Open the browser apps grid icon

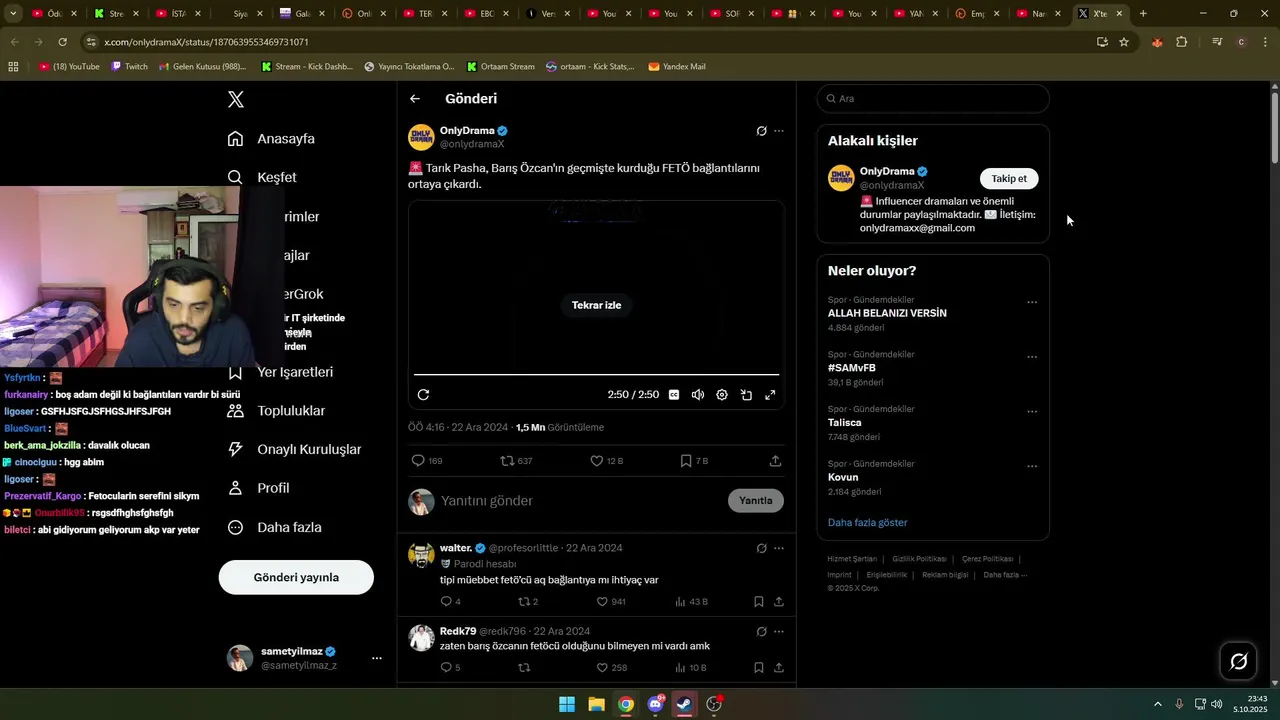click(x=13, y=67)
